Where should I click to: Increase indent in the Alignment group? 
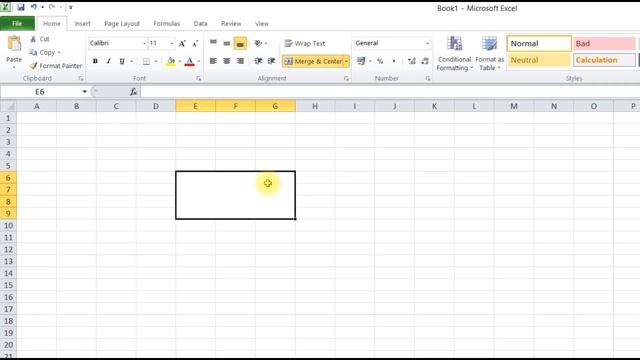coord(271,61)
